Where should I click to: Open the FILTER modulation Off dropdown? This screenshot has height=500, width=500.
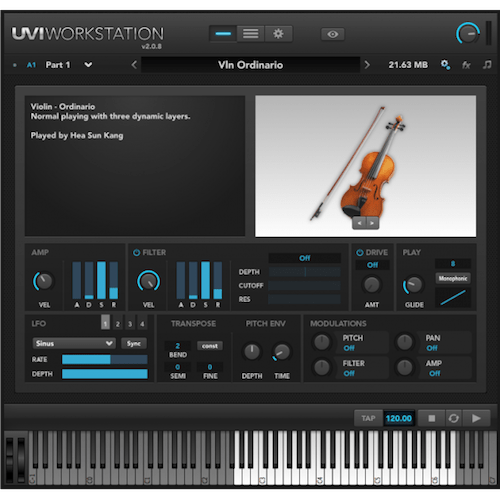pyautogui.click(x=349, y=373)
